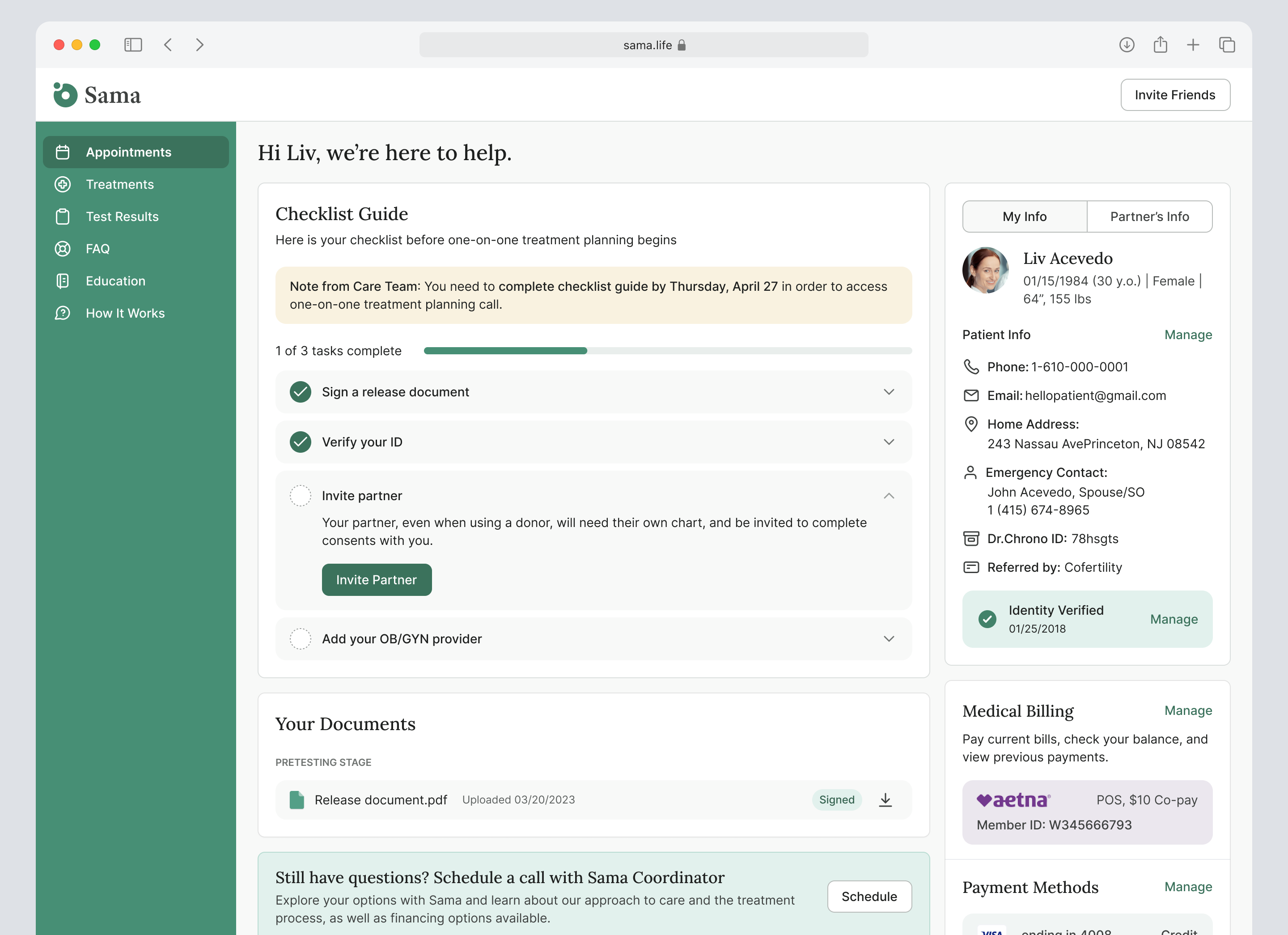The image size is (1288, 935).
Task: Show tab overview icon
Action: click(x=1227, y=45)
